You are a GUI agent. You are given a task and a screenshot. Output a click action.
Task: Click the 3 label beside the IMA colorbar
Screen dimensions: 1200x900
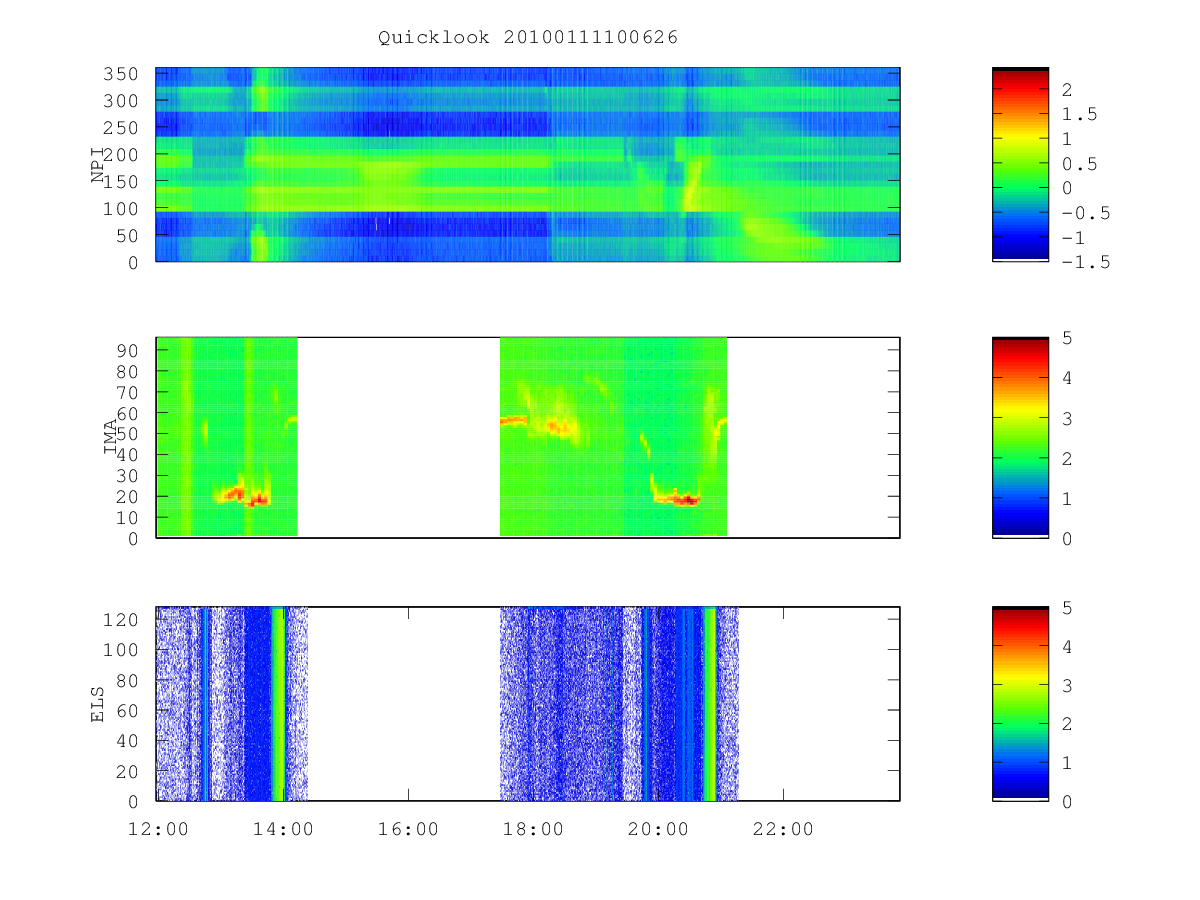(1066, 418)
